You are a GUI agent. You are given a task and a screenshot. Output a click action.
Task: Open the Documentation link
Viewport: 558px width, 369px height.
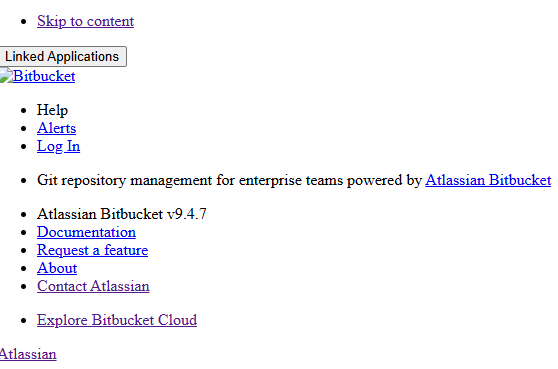[x=86, y=232]
